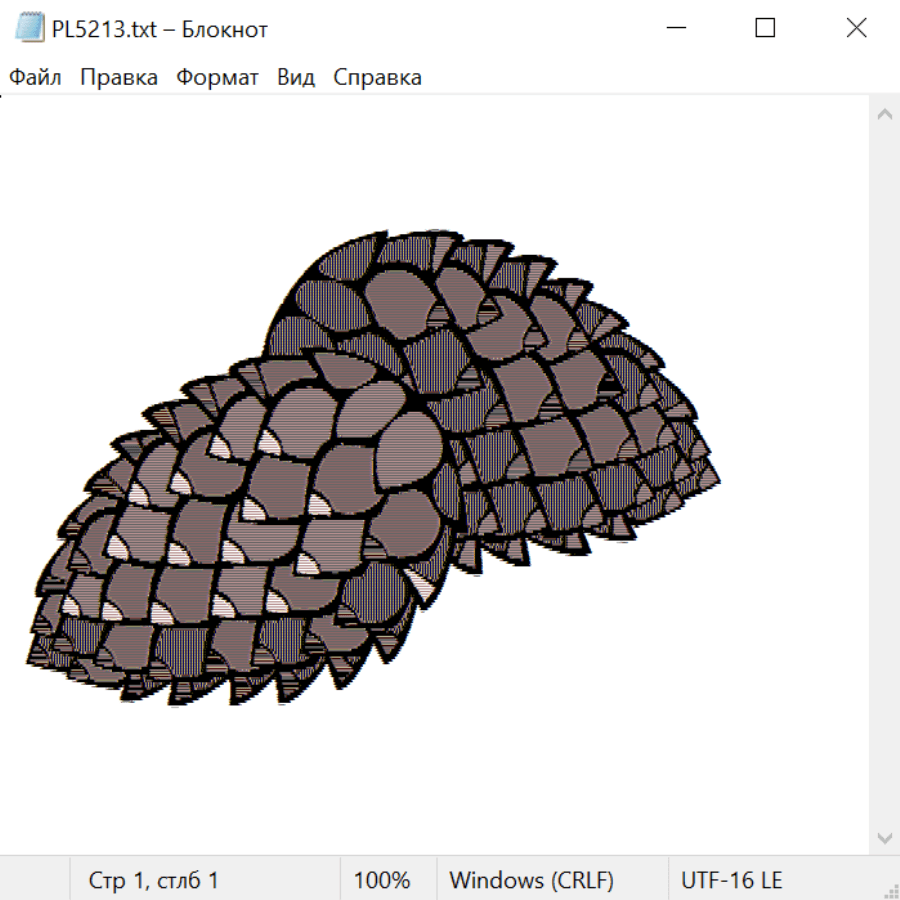This screenshot has width=900, height=900.
Task: Minimize the Блокнот window
Action: [x=675, y=29]
